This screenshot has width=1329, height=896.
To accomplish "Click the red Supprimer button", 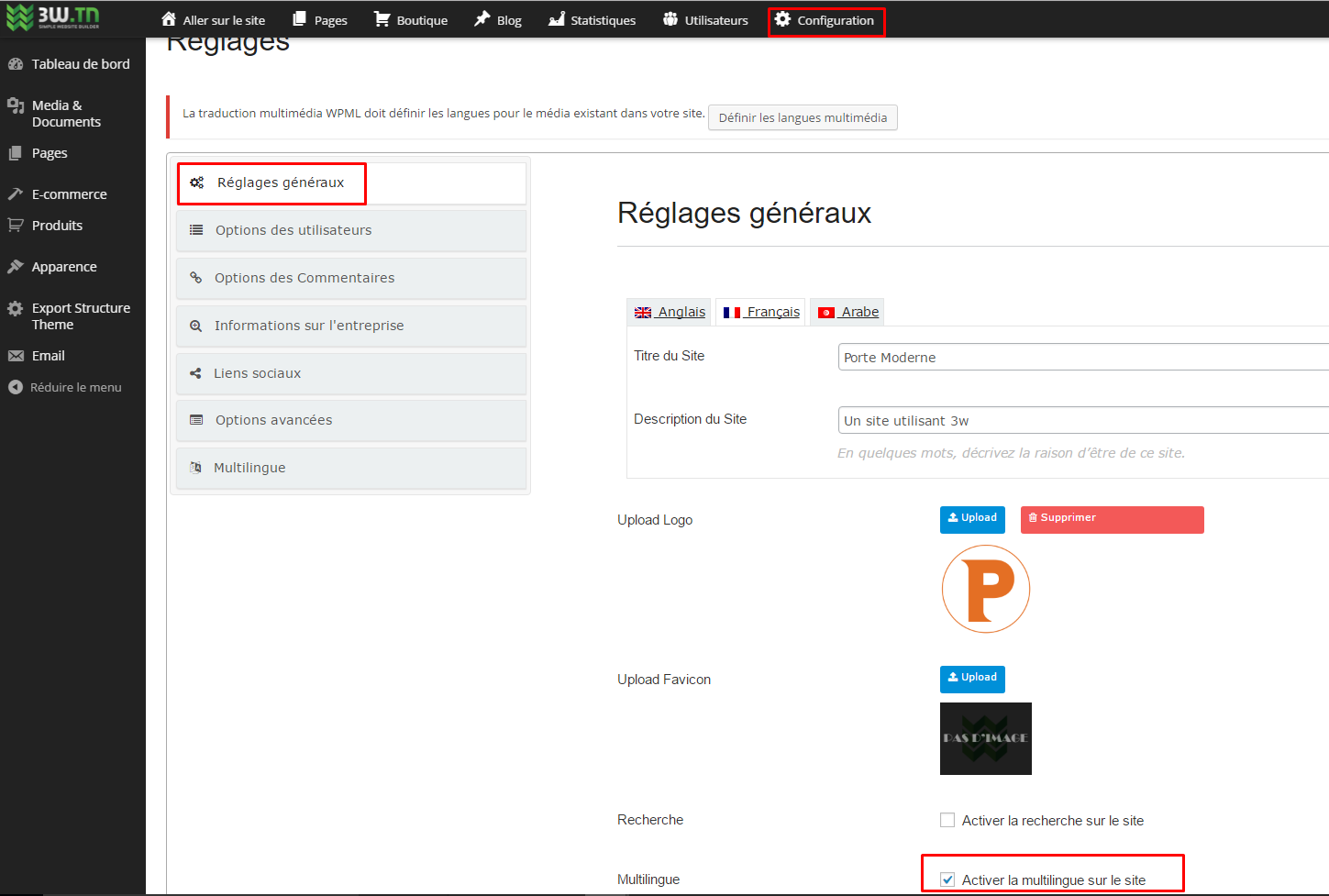I will click(1112, 519).
